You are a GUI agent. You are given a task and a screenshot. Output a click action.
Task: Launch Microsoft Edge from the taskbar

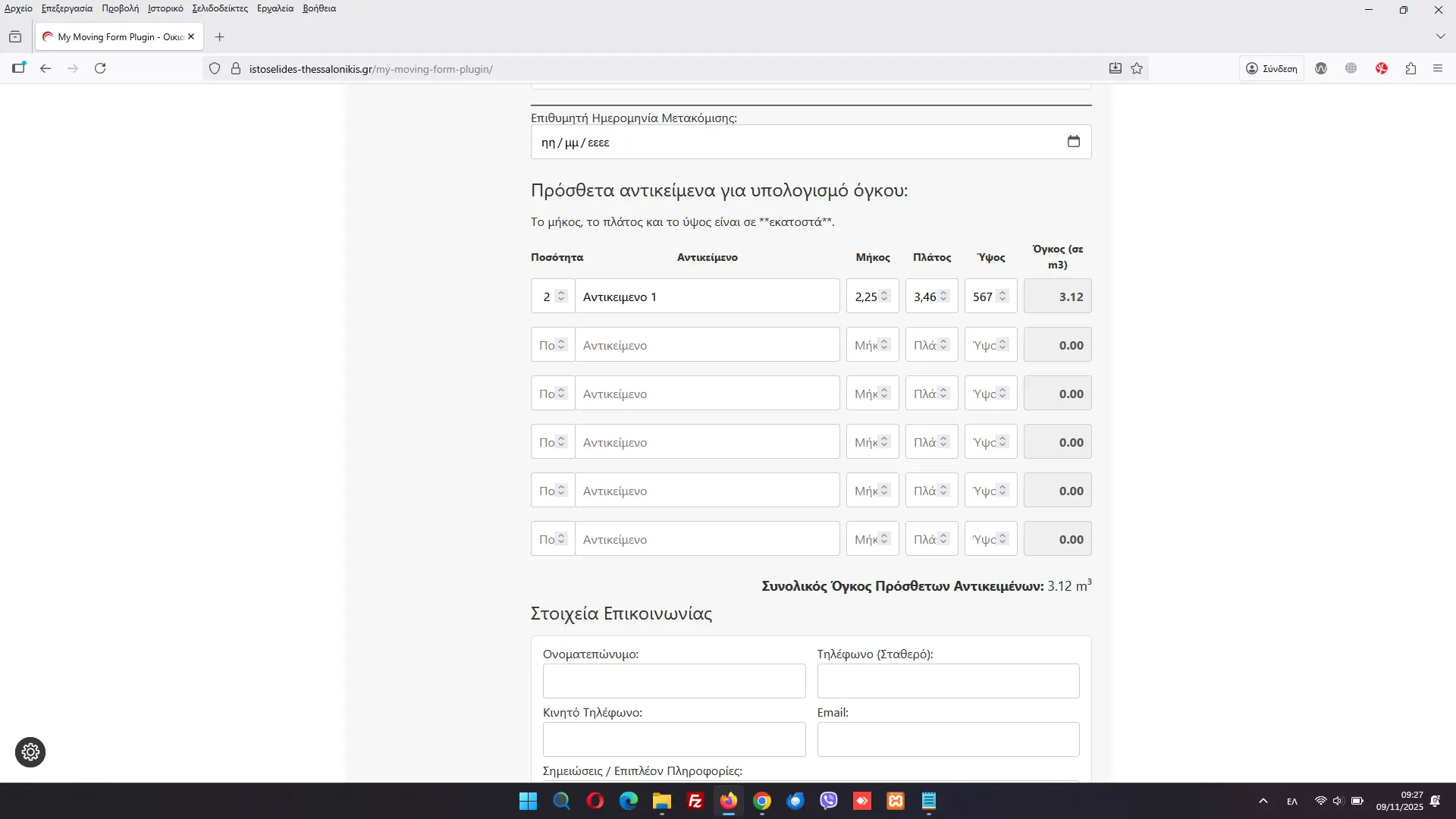tap(629, 801)
